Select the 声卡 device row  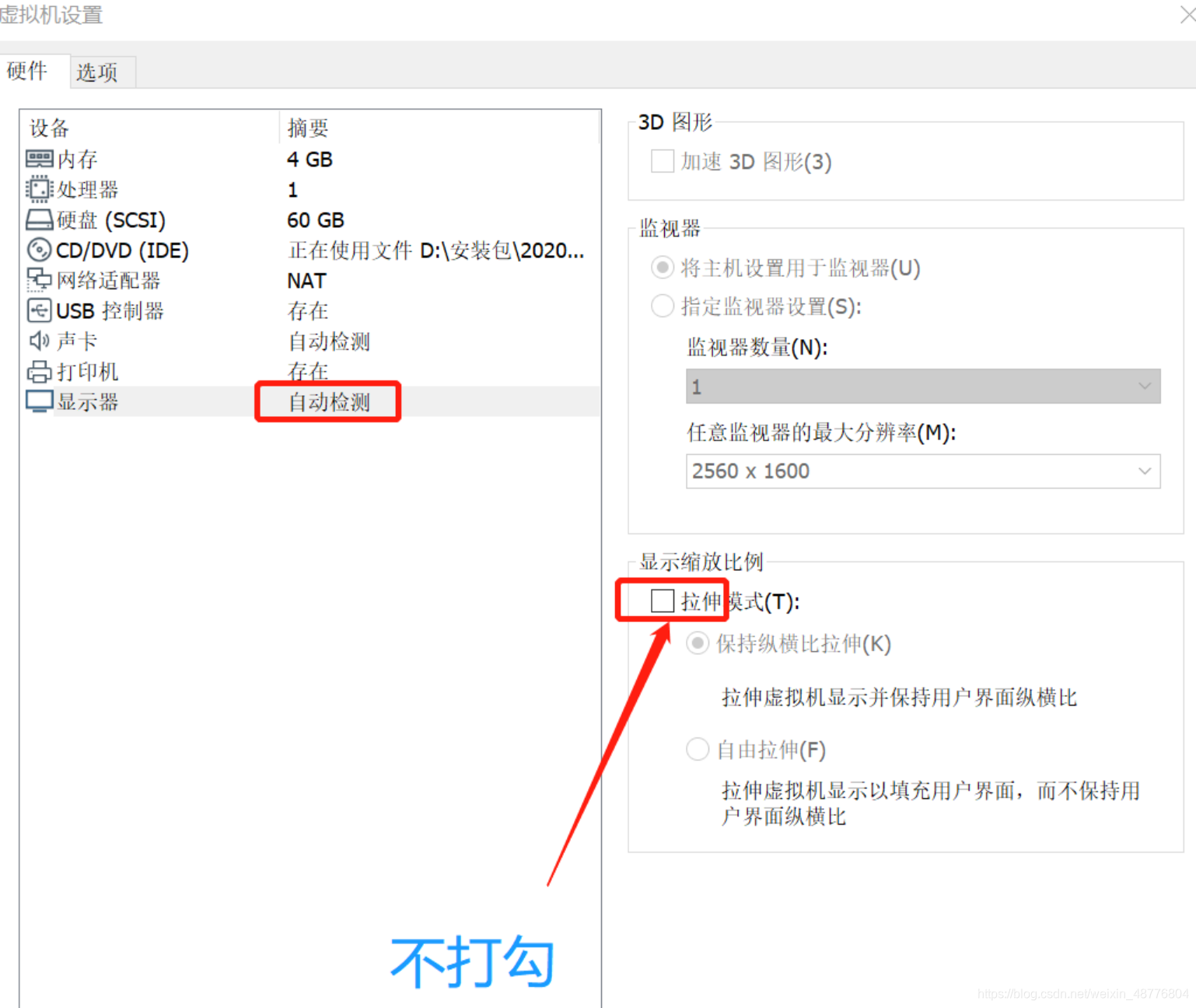pos(311,341)
